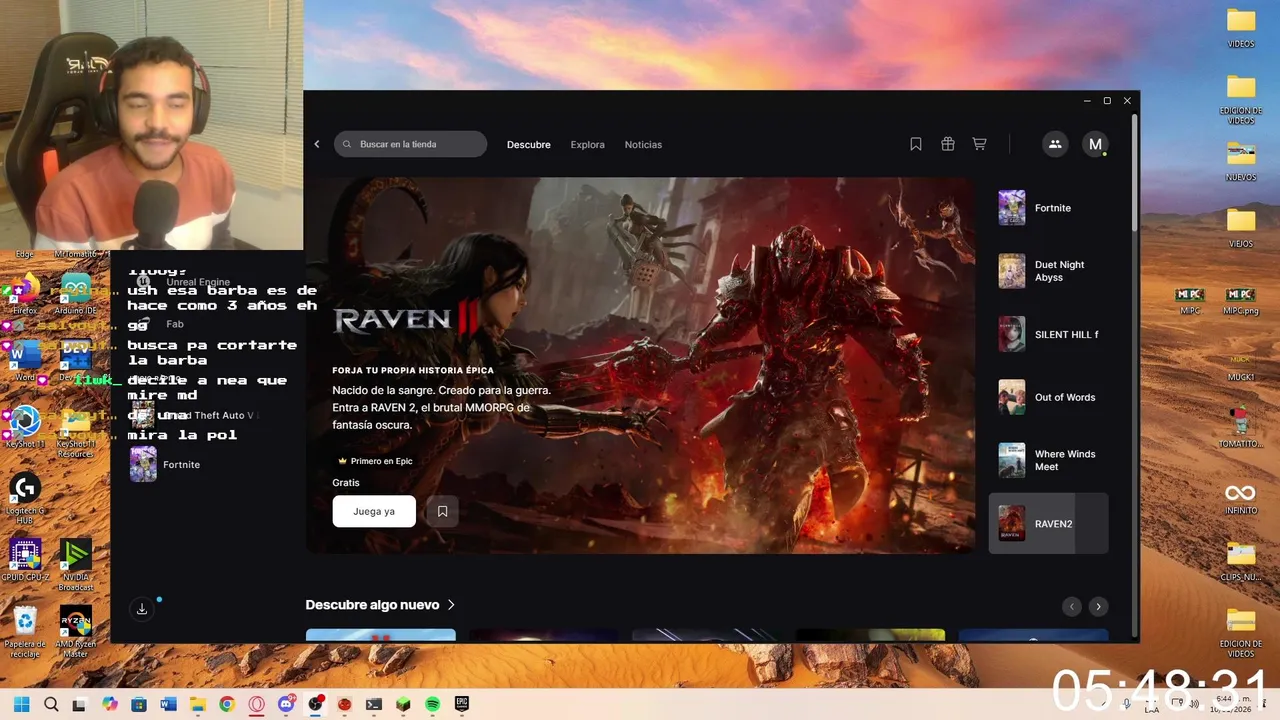Viewport: 1280px width, 720px height.
Task: Switch to the Explora tab
Action: pos(587,144)
